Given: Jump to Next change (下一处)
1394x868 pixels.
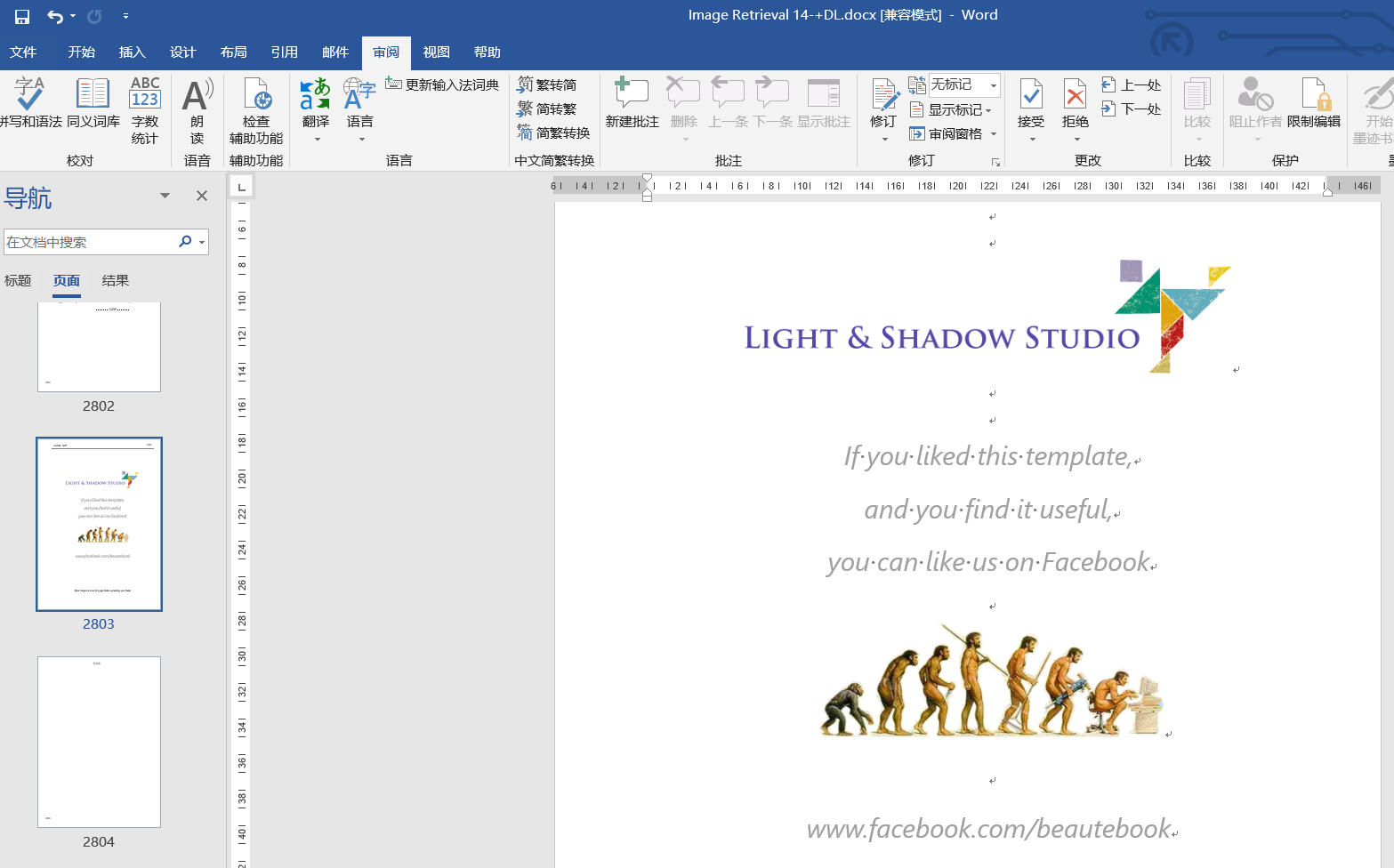Looking at the screenshot, I should [1132, 108].
